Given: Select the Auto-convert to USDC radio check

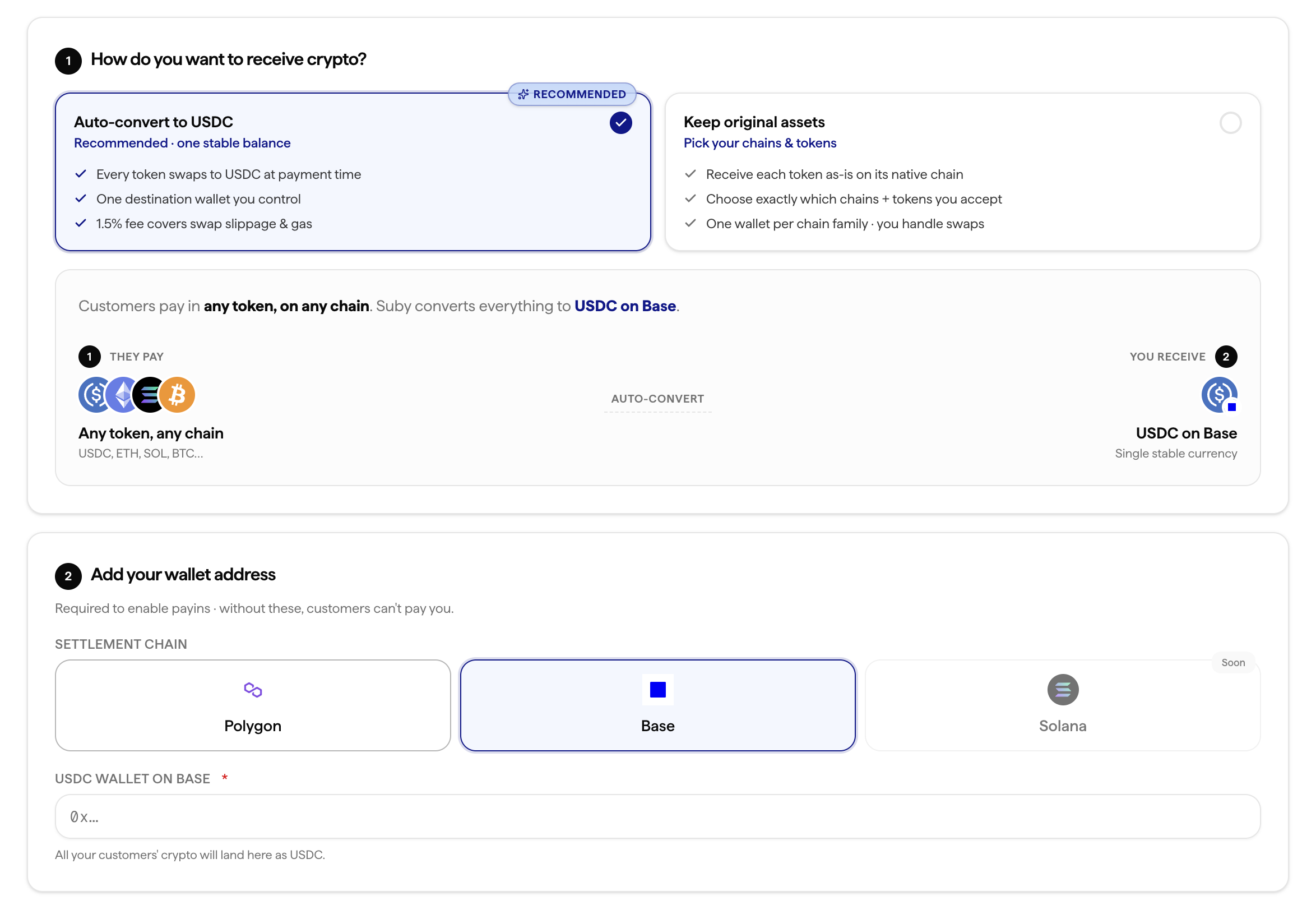Looking at the screenshot, I should pos(620,123).
